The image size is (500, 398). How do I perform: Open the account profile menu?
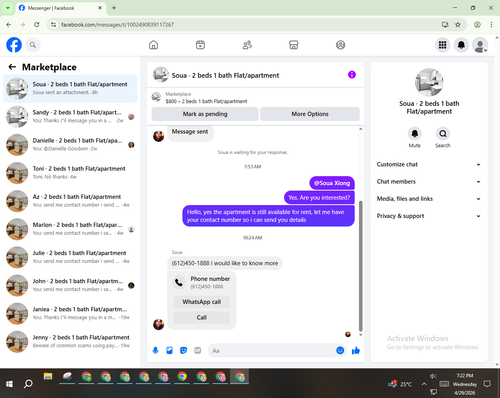(480, 45)
